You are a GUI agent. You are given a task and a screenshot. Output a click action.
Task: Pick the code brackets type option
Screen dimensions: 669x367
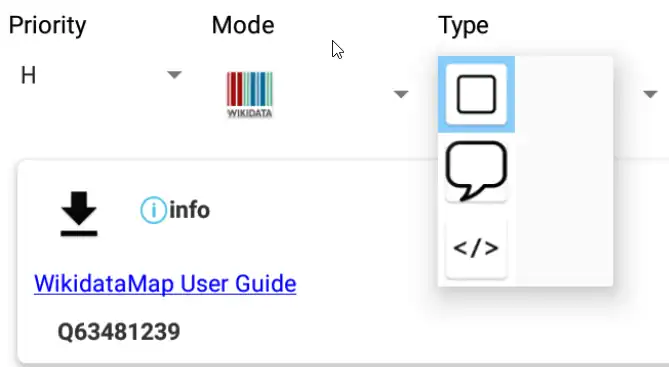coord(476,248)
